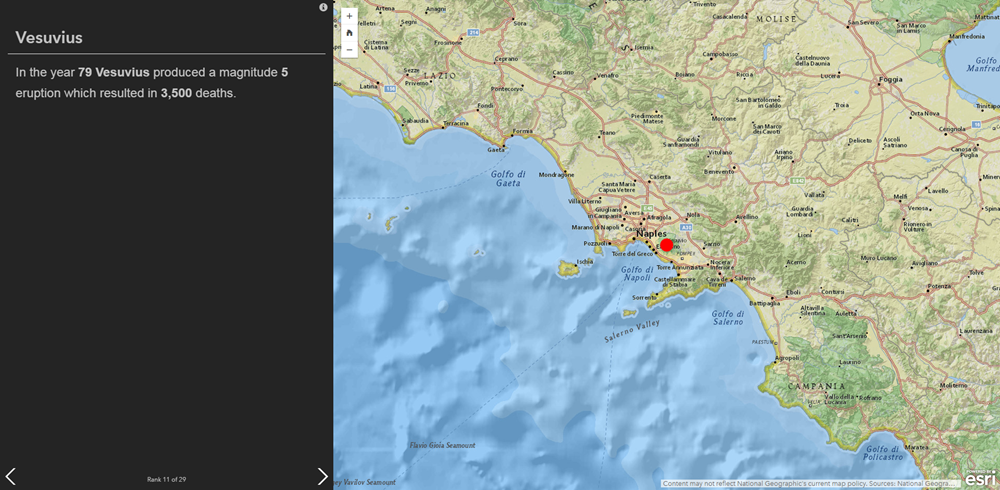Click the Foggia city label
Image resolution: width=1000 pixels, height=490 pixels.
pyautogui.click(x=891, y=80)
